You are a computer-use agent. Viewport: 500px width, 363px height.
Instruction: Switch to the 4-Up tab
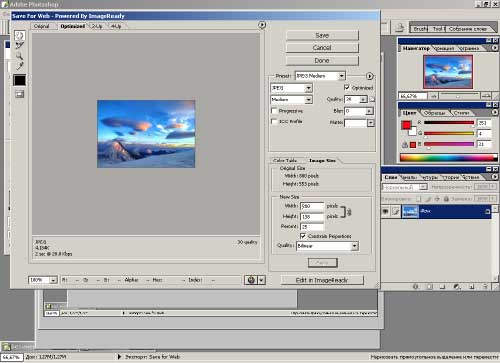pos(116,26)
